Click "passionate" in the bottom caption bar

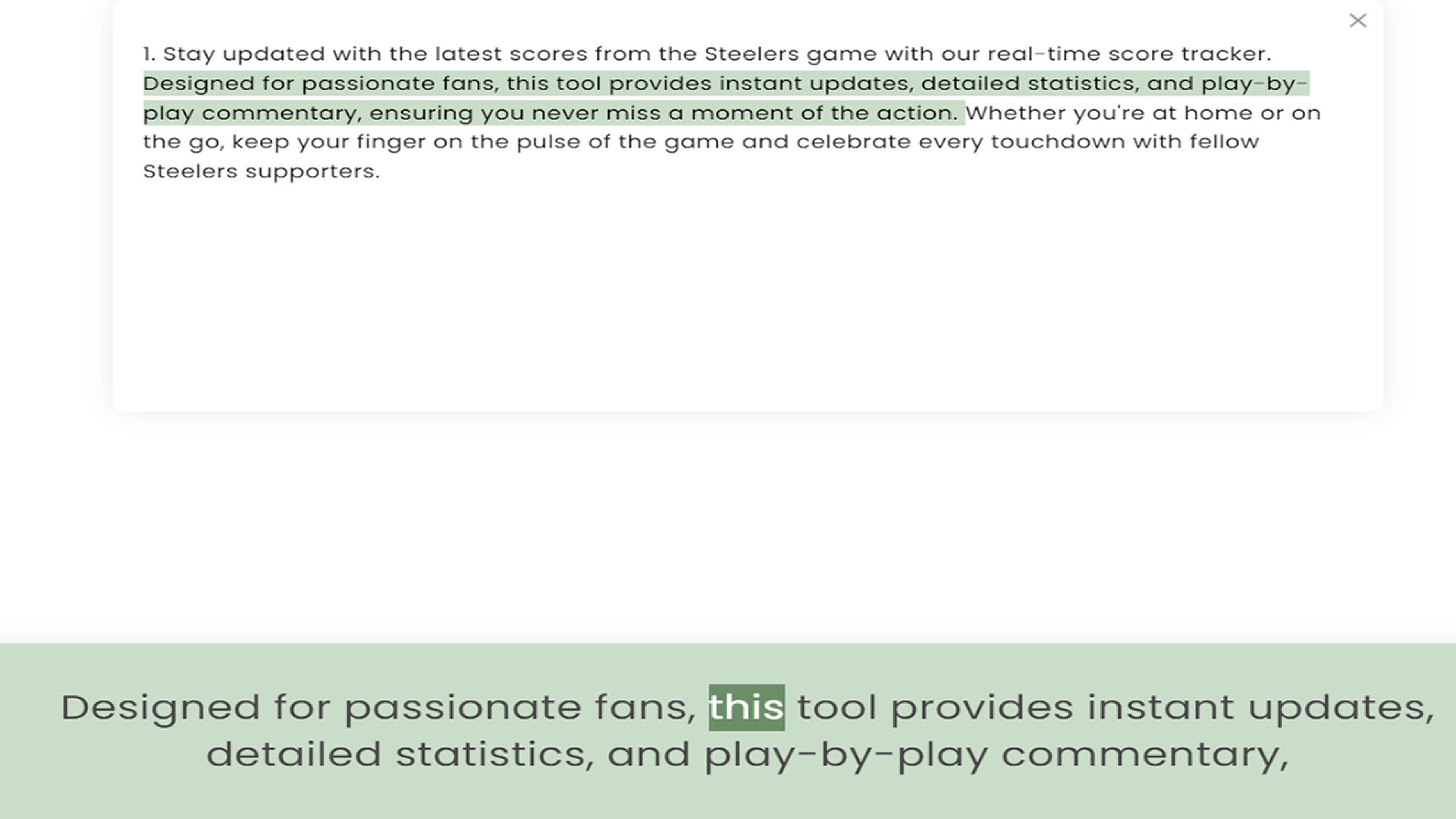(463, 708)
